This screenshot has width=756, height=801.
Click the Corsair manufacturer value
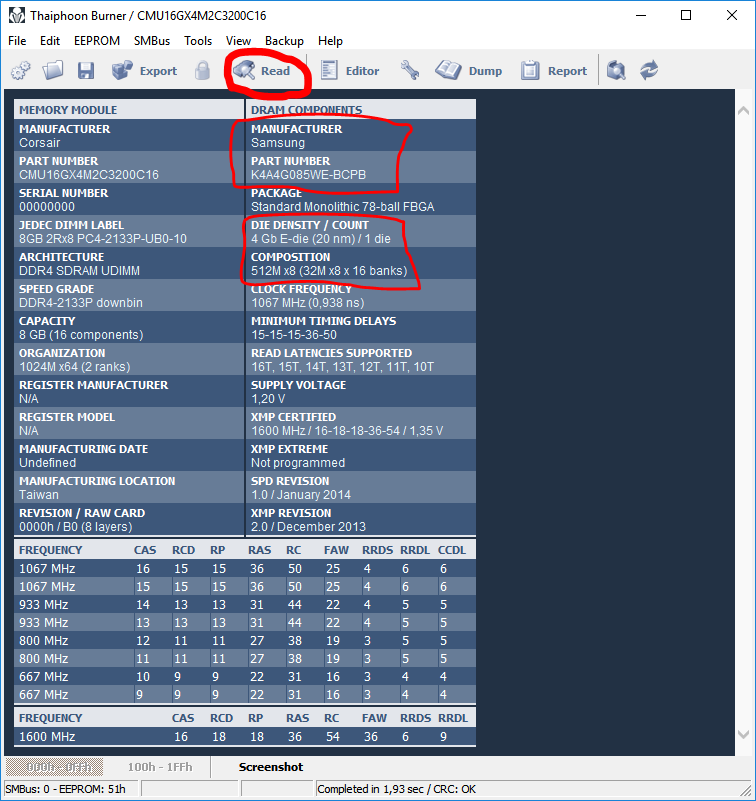pyautogui.click(x=40, y=143)
